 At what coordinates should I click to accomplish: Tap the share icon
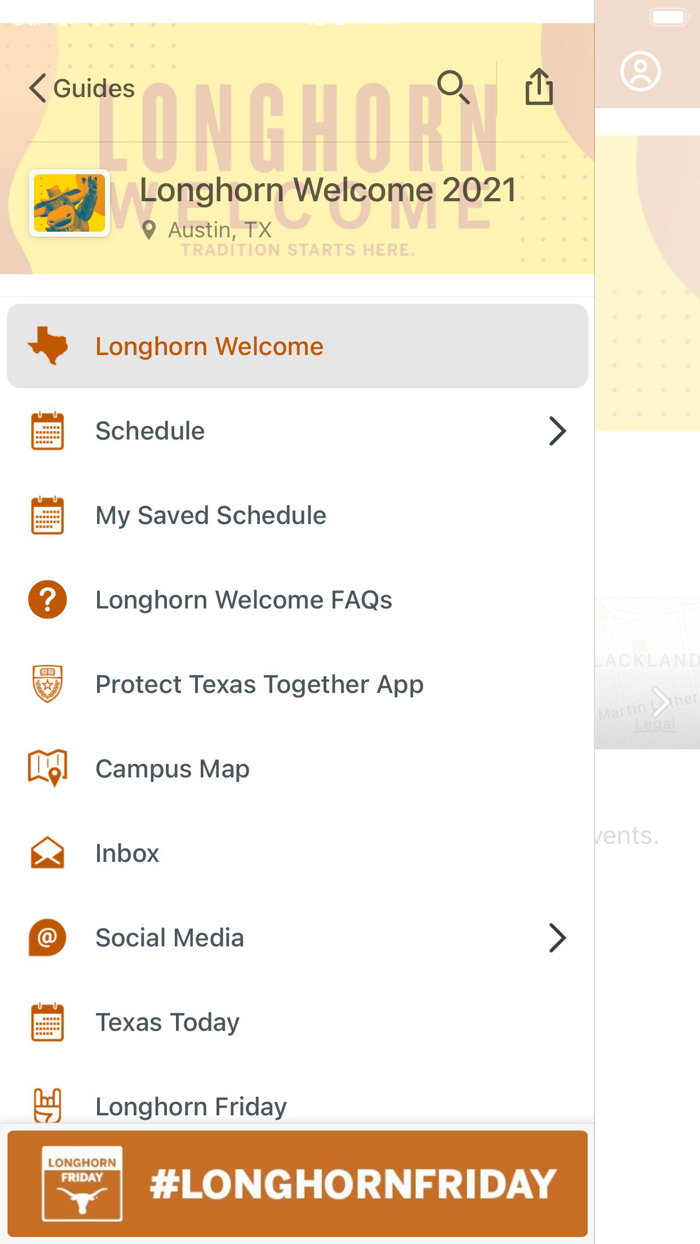(539, 87)
